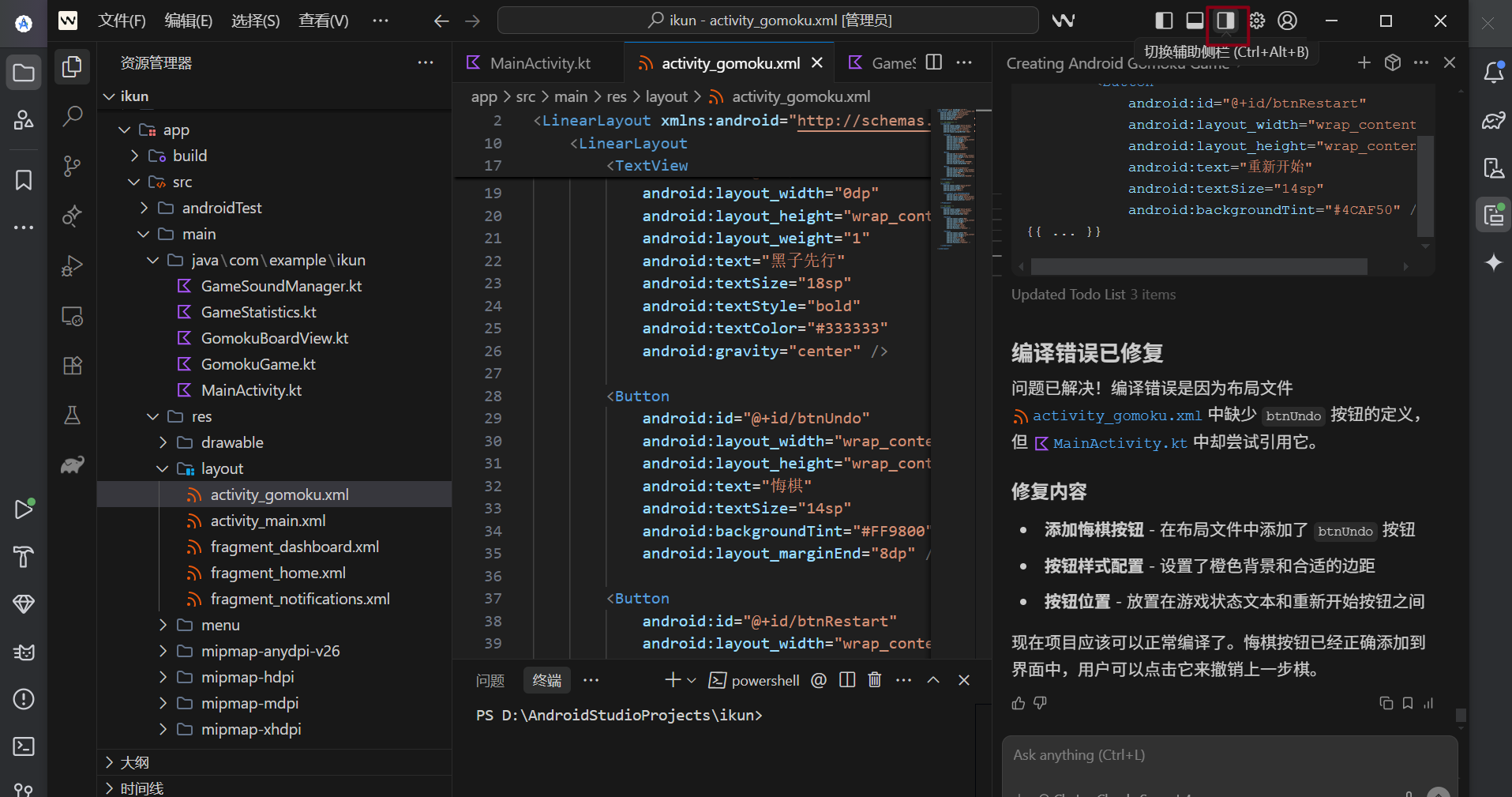The image size is (1512, 797).
Task: Open the Explorer view in activity bar
Action: [x=72, y=67]
